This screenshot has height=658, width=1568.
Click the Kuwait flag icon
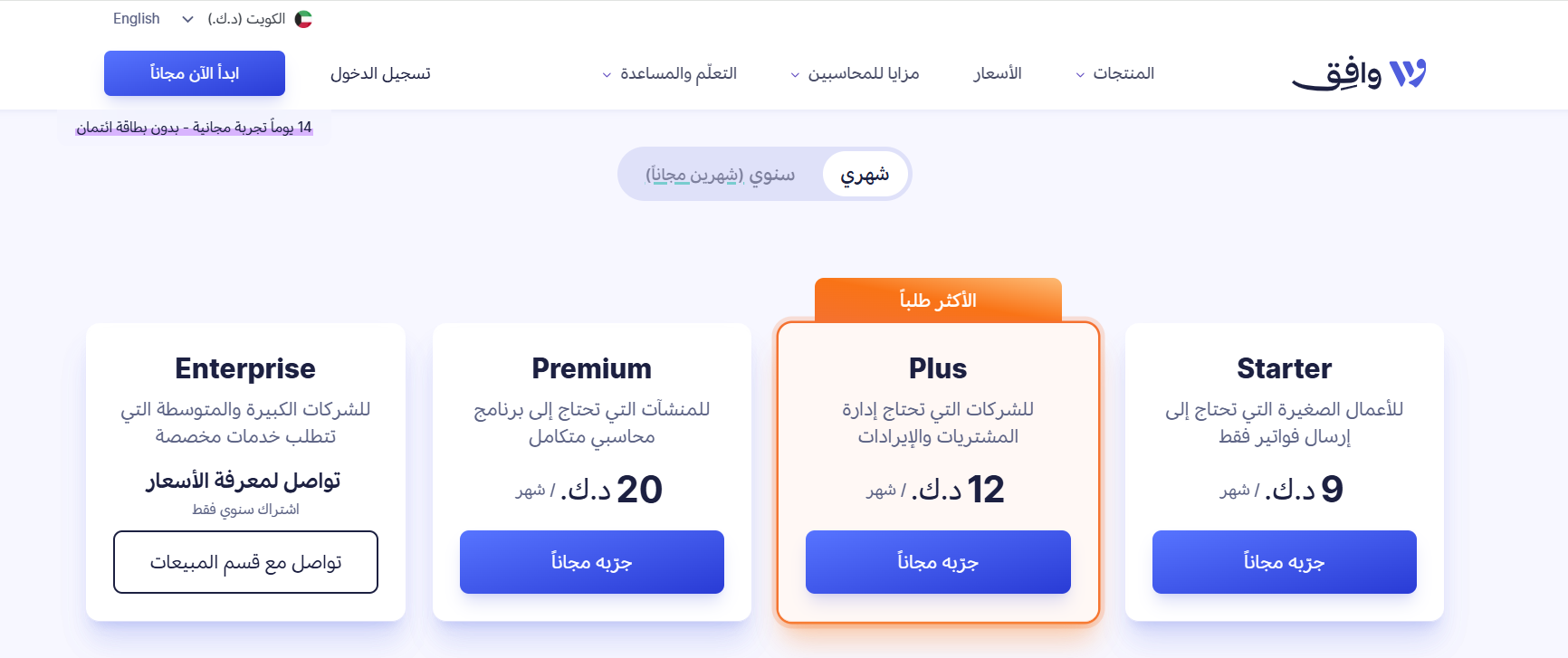click(x=303, y=18)
